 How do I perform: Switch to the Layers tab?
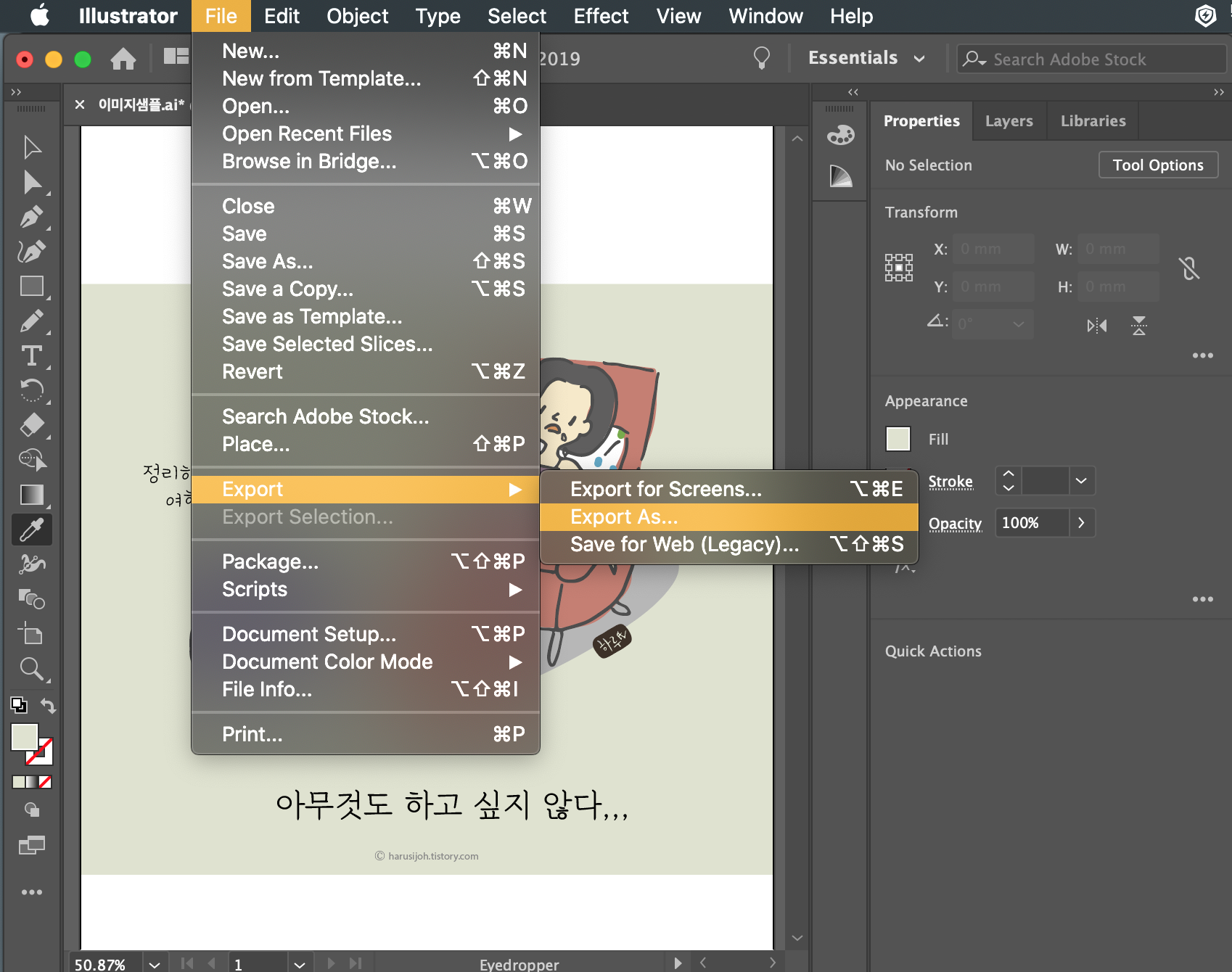tap(1009, 121)
